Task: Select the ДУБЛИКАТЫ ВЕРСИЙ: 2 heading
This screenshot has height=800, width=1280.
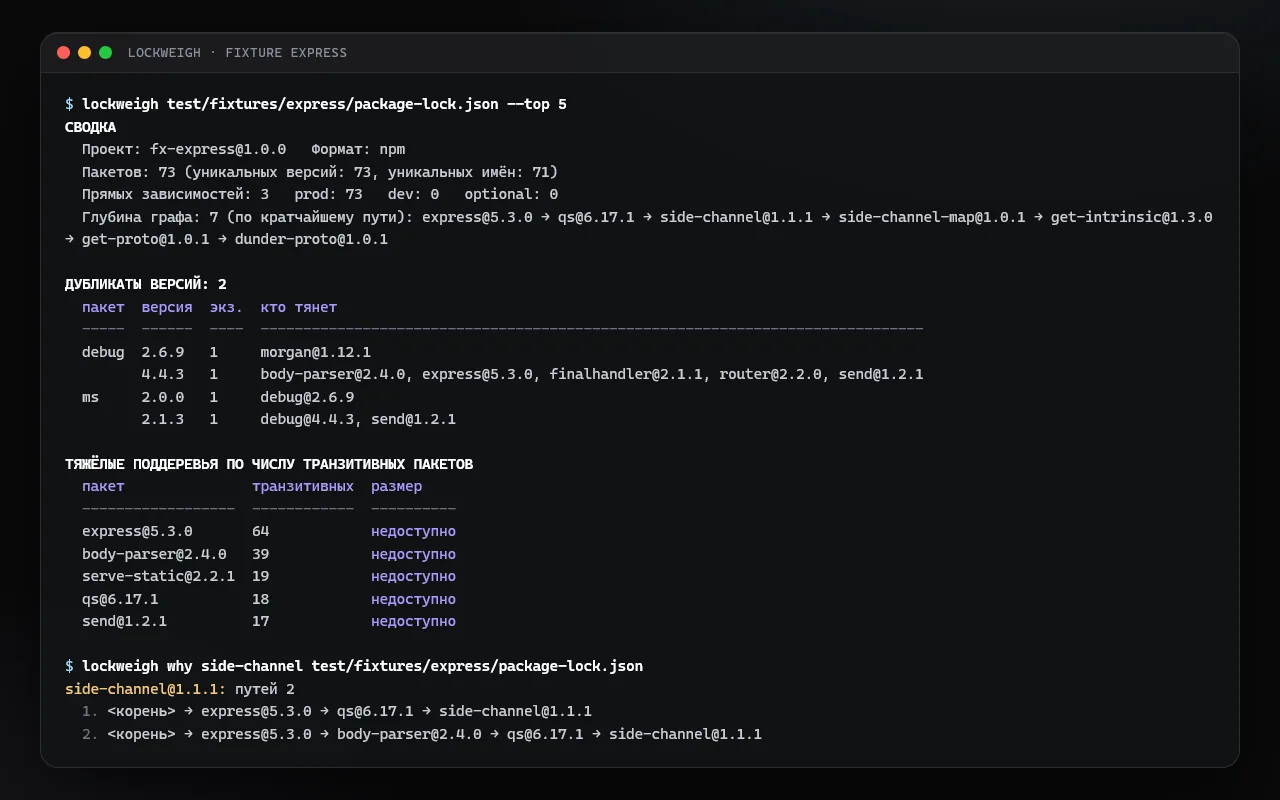Action: pyautogui.click(x=146, y=284)
